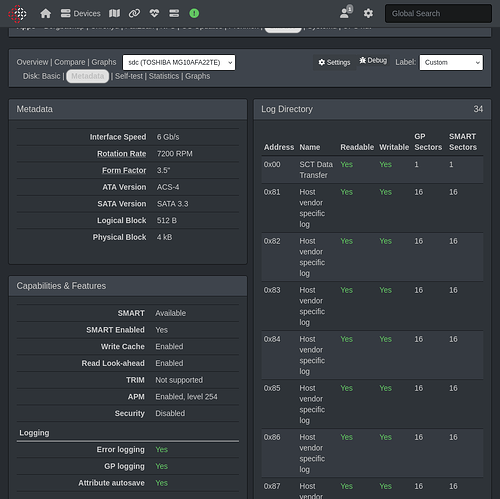Click the Address column header
Viewport: 500px width, 499px height.
[279, 147]
